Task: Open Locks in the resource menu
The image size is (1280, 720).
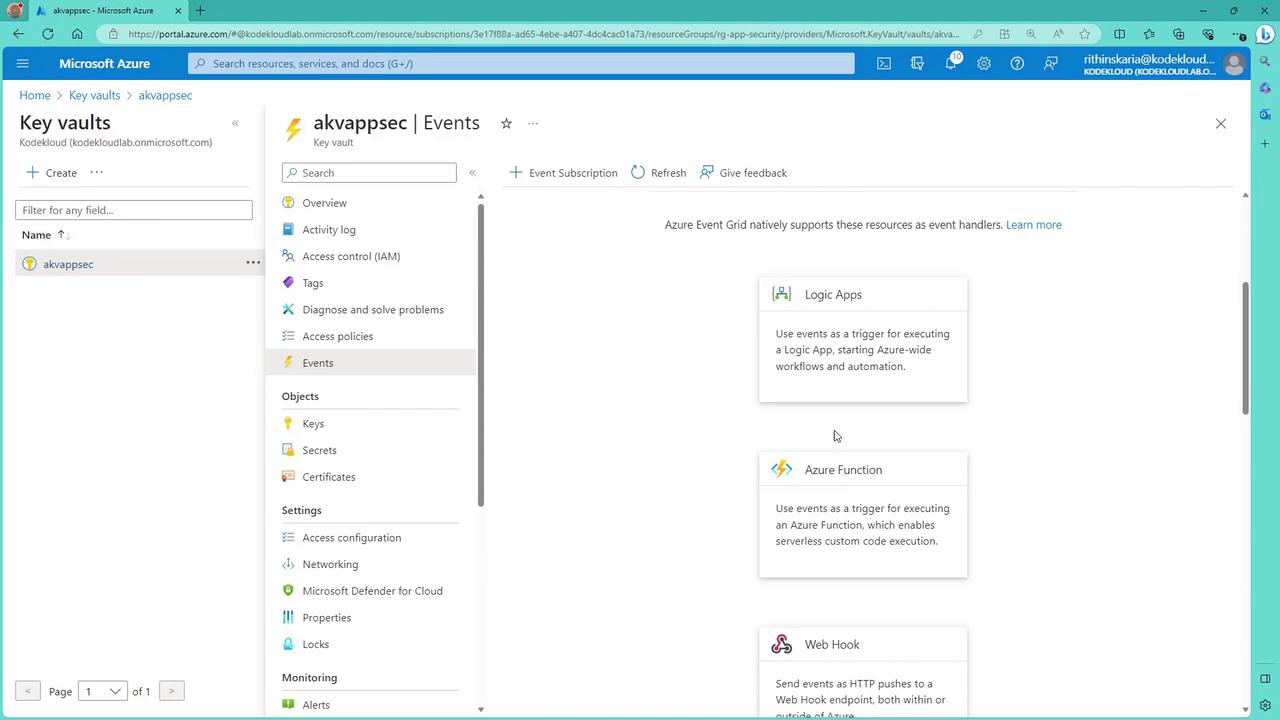Action: (x=315, y=644)
